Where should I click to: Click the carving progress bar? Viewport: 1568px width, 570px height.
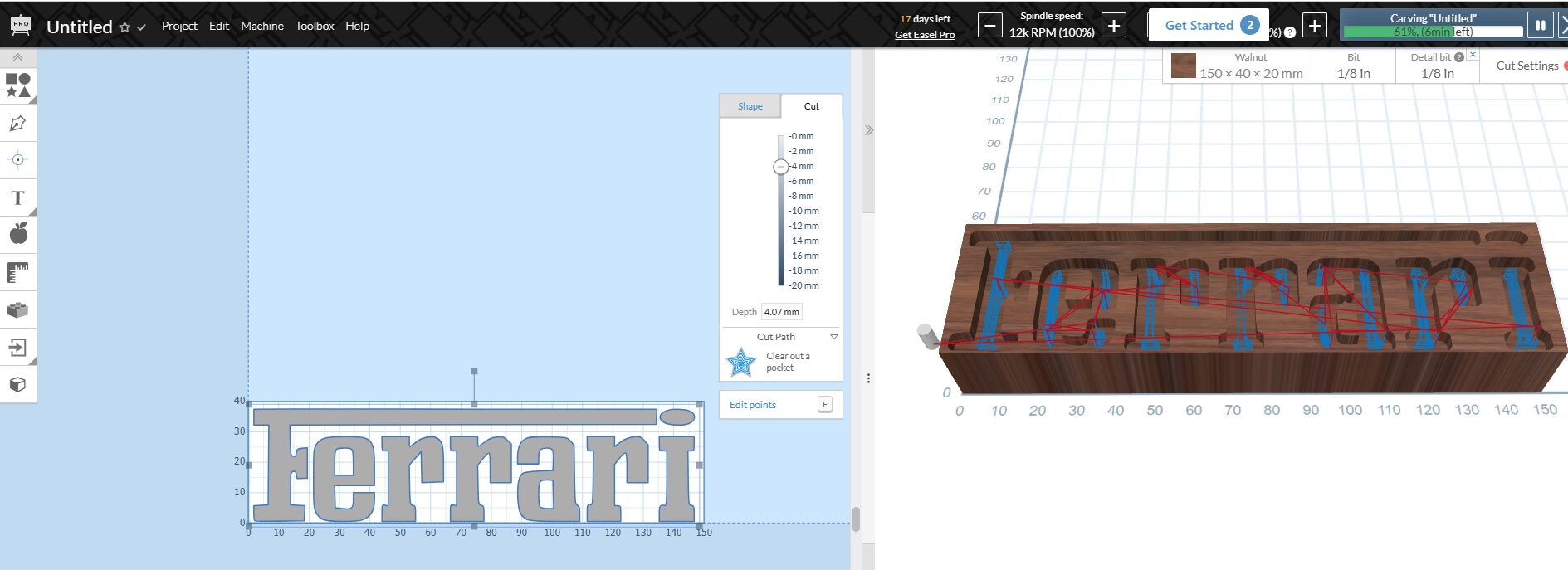1434,32
